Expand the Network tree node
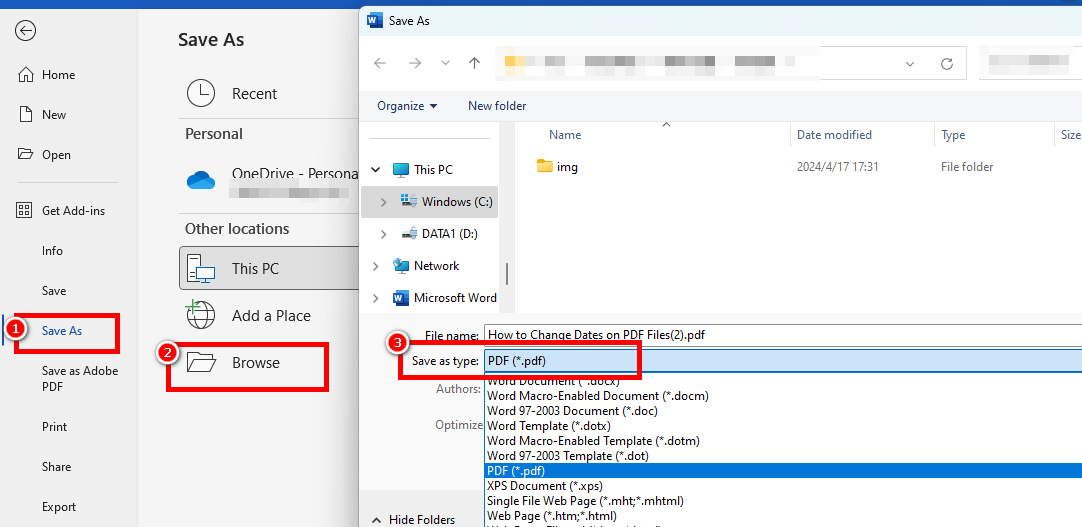1082x527 pixels. pos(375,266)
